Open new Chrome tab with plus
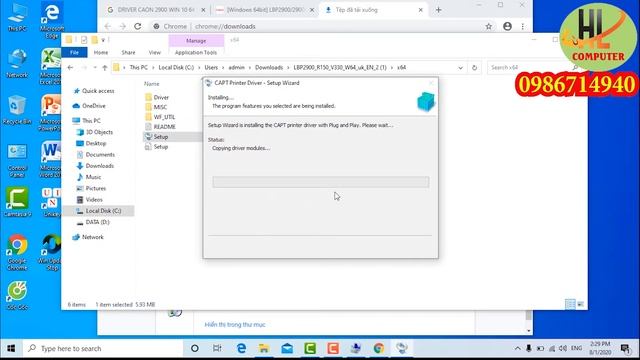Screen dimensions: 640x360 pyautogui.click(x=438, y=10)
